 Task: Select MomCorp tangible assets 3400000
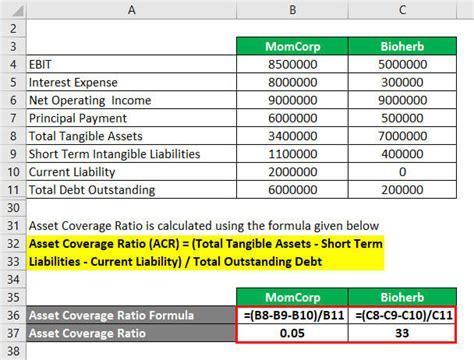(x=292, y=136)
